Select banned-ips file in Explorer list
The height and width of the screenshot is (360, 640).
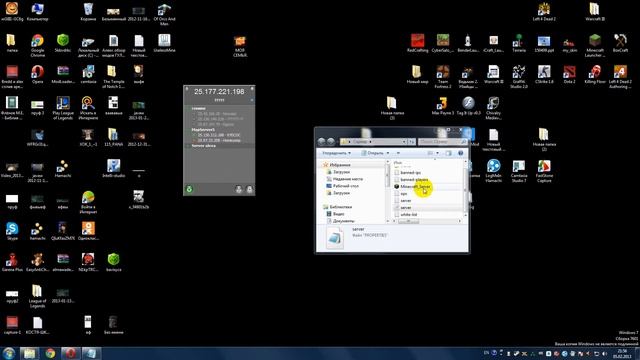(407, 173)
